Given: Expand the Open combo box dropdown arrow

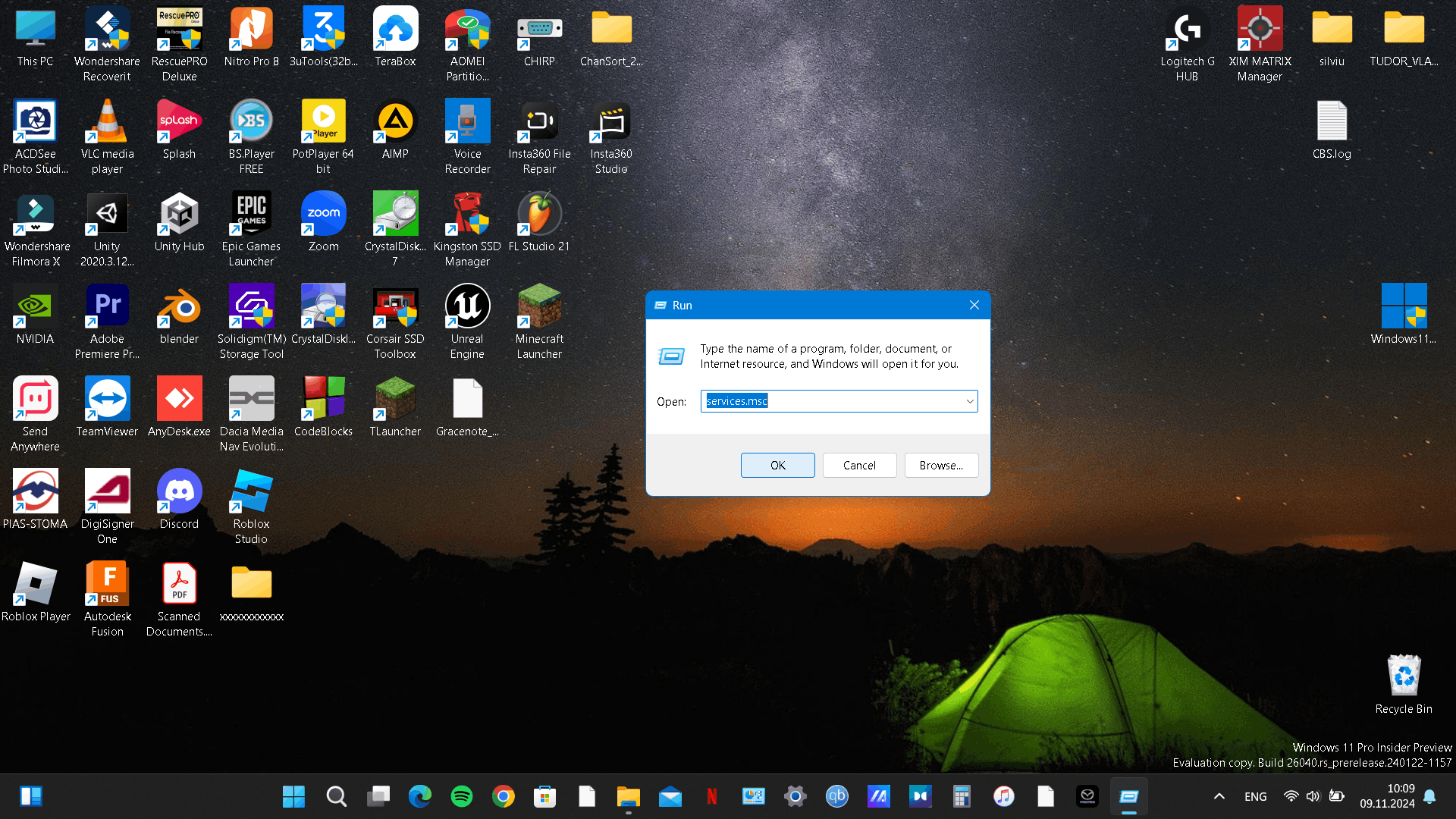Looking at the screenshot, I should [x=969, y=401].
